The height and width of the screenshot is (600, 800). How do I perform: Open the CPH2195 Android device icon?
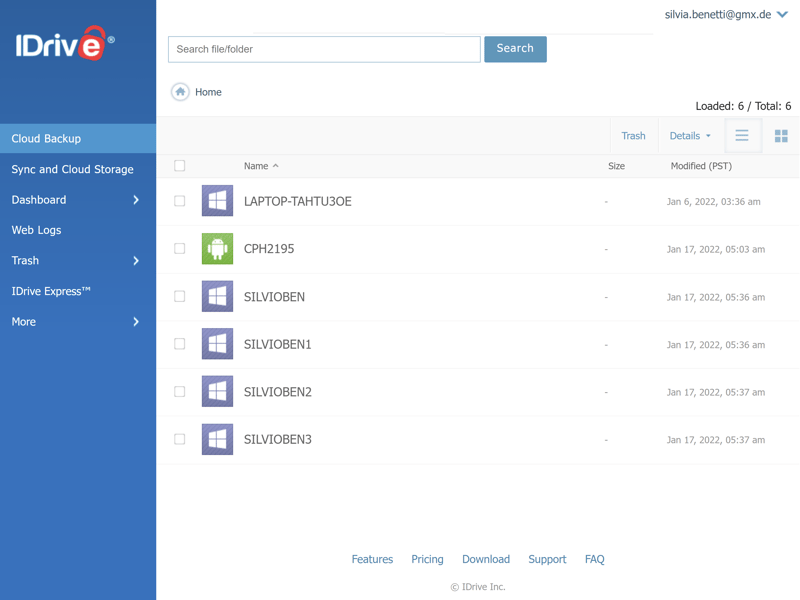[217, 249]
